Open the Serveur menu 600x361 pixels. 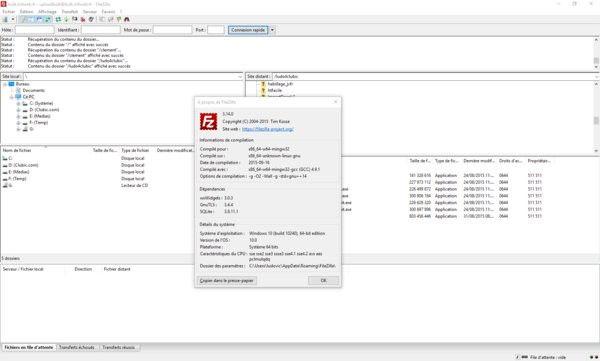[x=90, y=11]
